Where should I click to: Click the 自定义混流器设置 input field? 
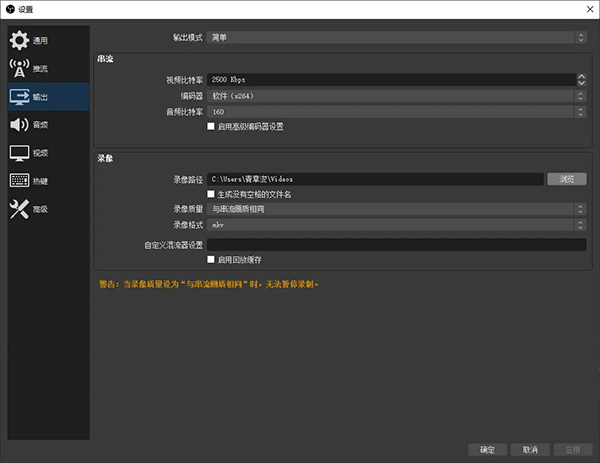click(397, 244)
